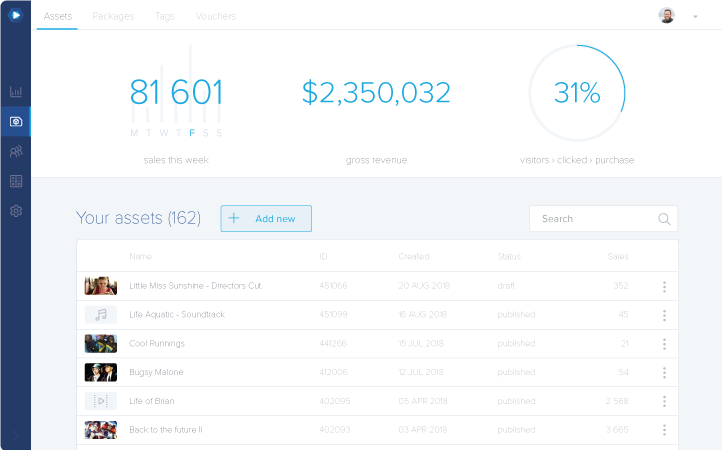Open options menu for Life Aquatic - Soundtrack
Viewport: 722px width, 450px height.
[x=664, y=315]
